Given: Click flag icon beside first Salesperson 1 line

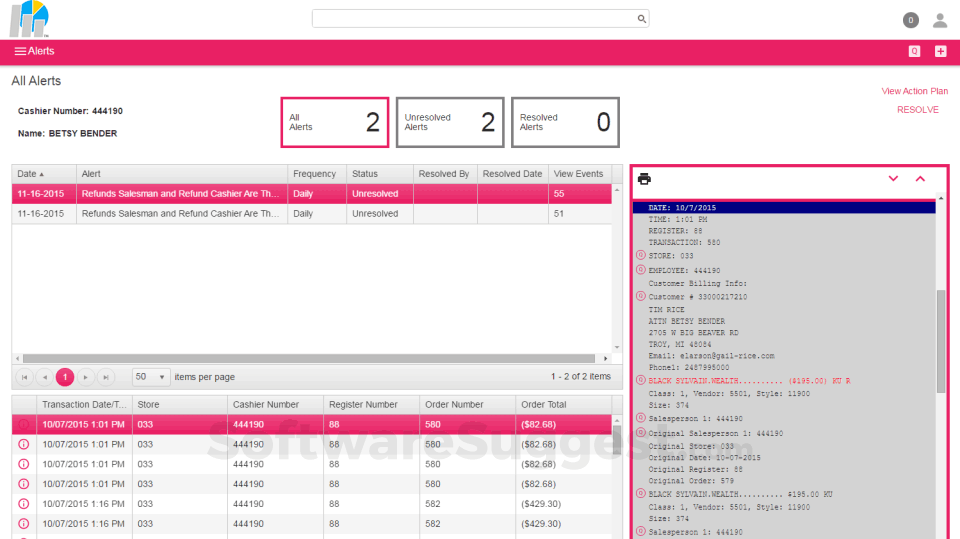Looking at the screenshot, I should 640,418.
